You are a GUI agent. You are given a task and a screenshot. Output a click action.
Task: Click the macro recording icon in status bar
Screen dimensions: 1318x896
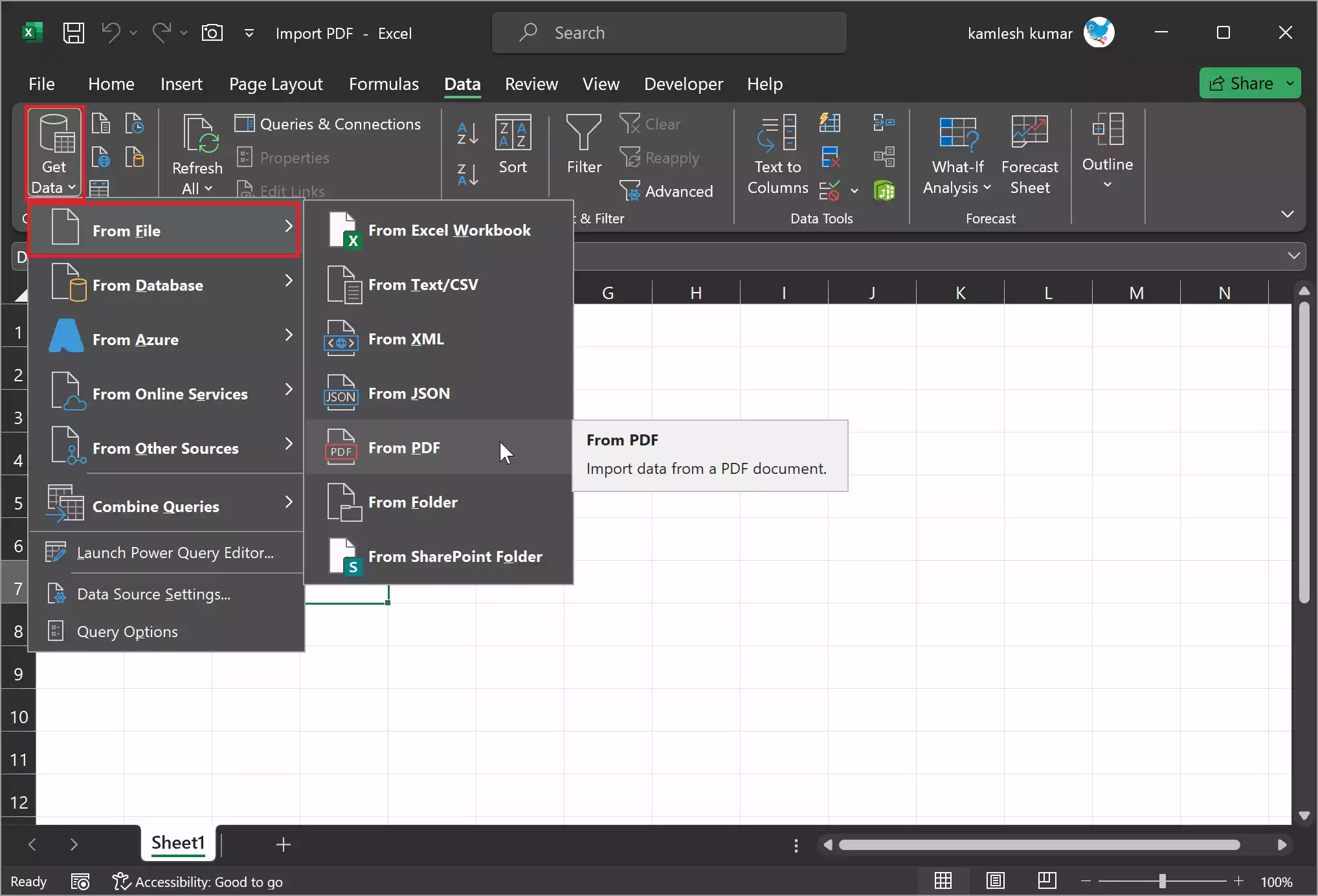coord(80,881)
